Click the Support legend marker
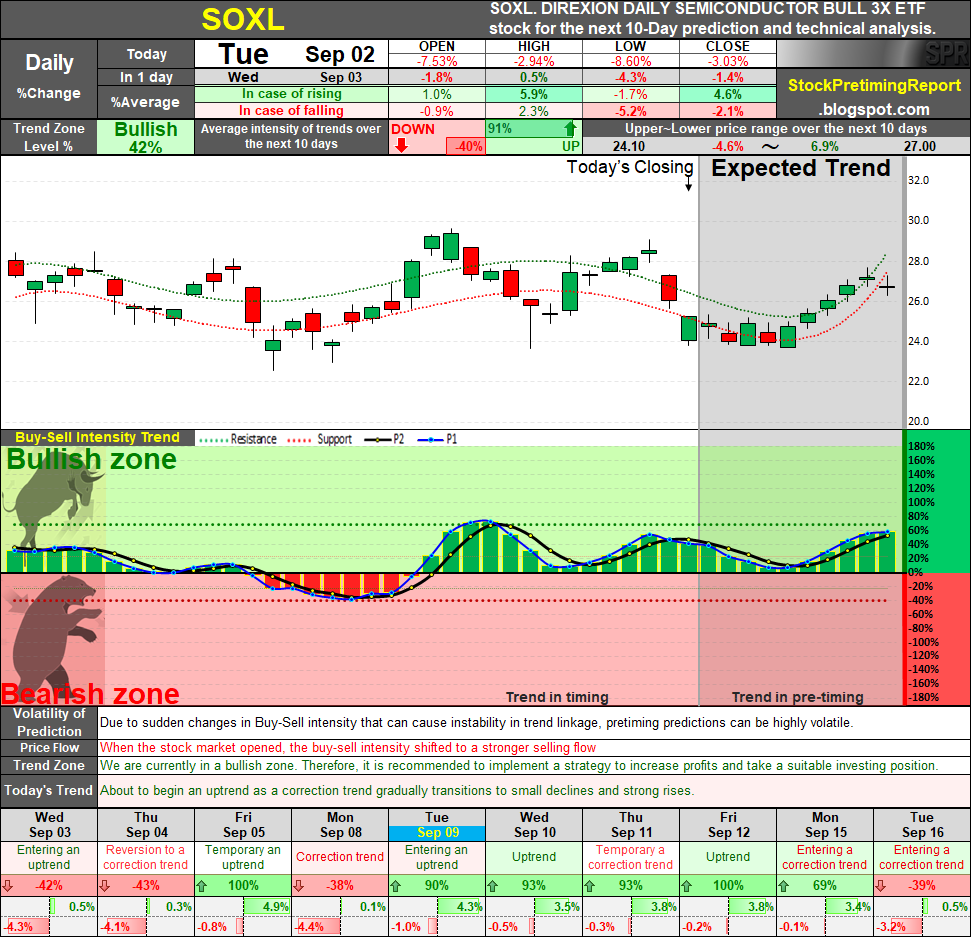The image size is (971, 937). tap(300, 440)
